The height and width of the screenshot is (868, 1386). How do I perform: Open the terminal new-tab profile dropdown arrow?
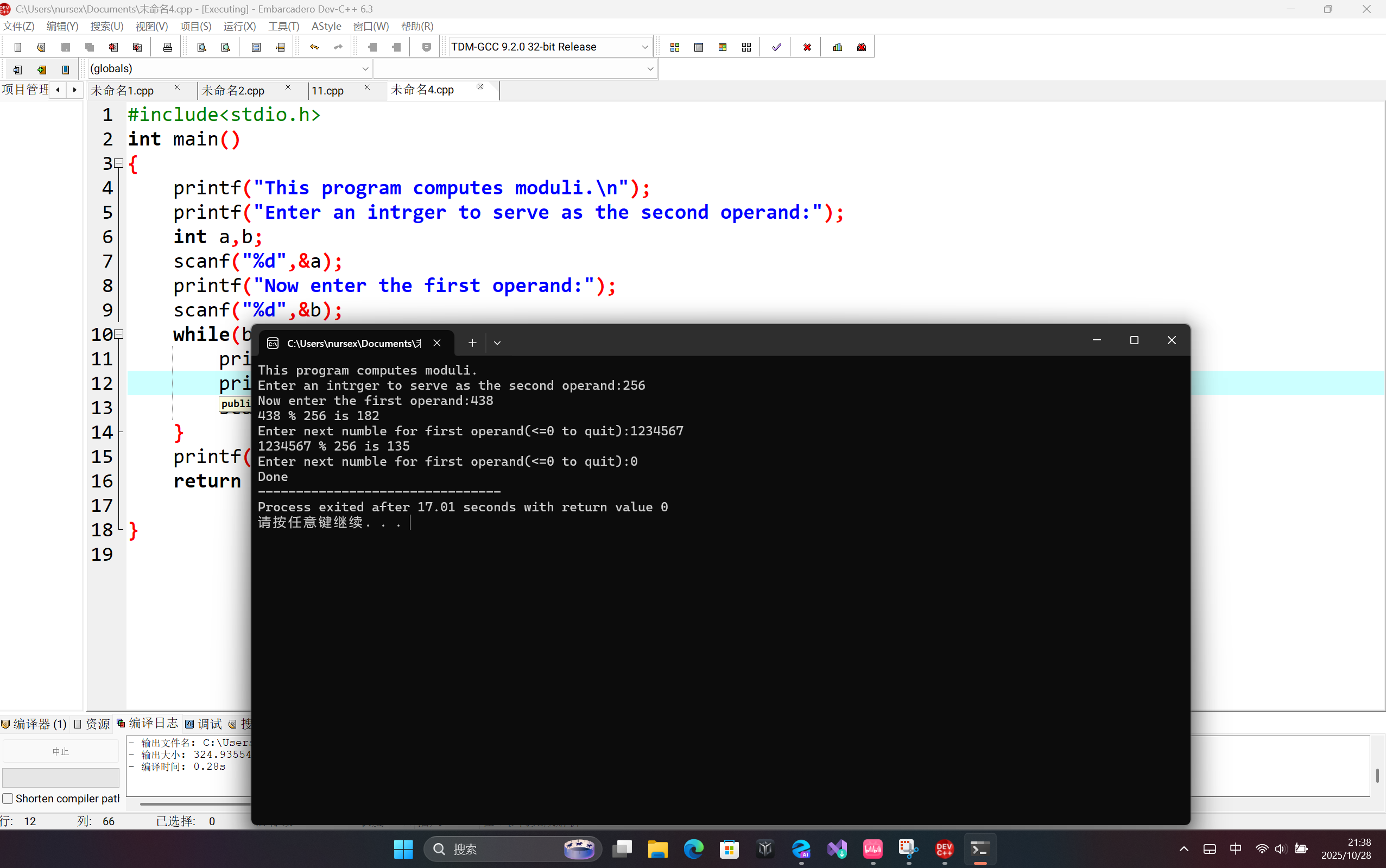tap(497, 343)
